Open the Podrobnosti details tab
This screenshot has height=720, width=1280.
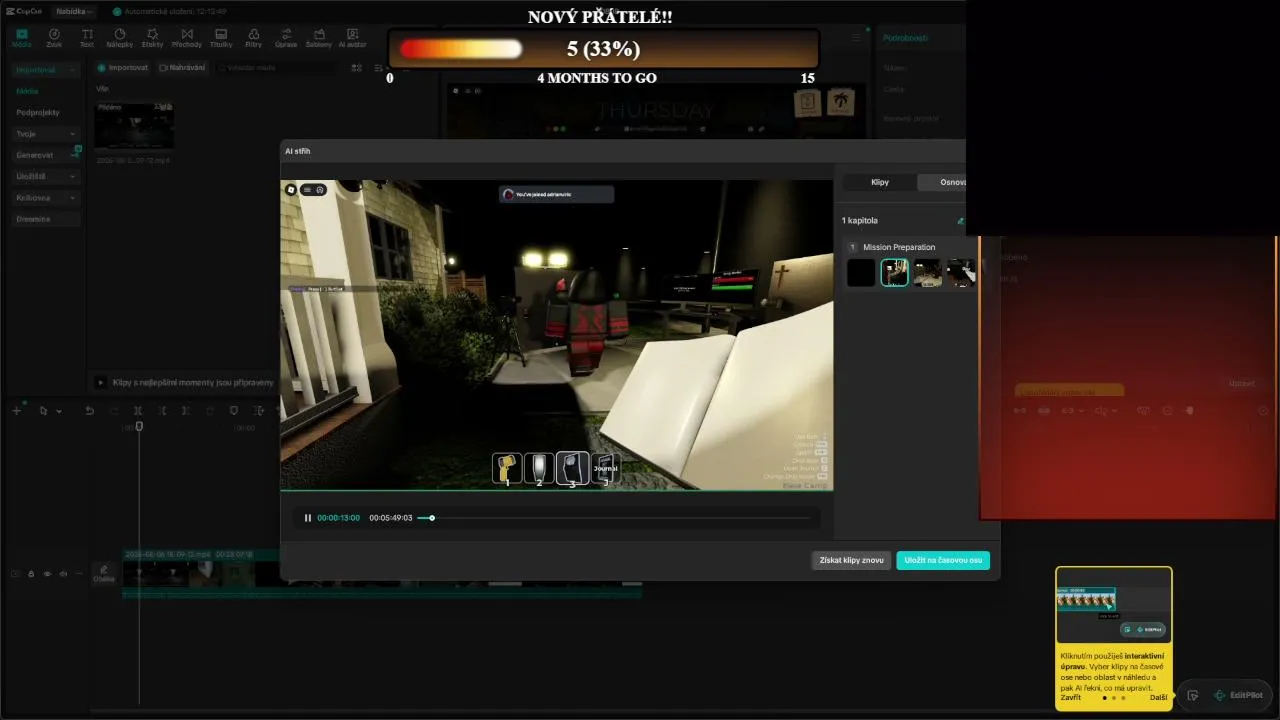click(x=905, y=38)
